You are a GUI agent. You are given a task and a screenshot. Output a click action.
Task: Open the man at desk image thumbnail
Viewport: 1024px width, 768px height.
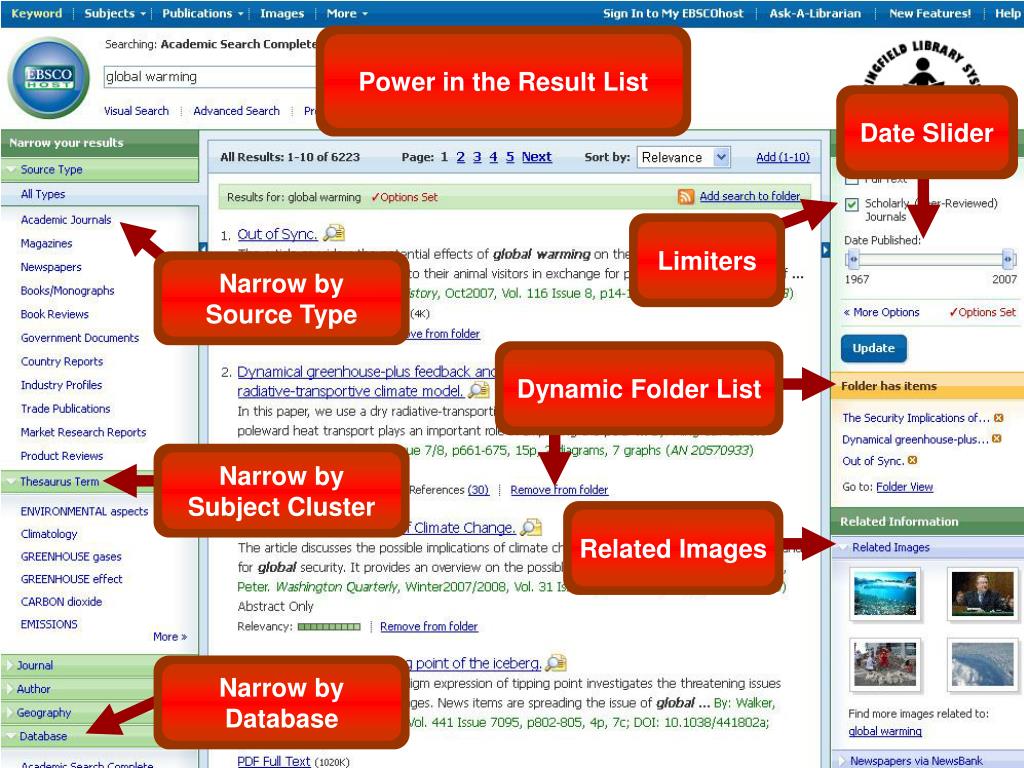click(x=982, y=594)
